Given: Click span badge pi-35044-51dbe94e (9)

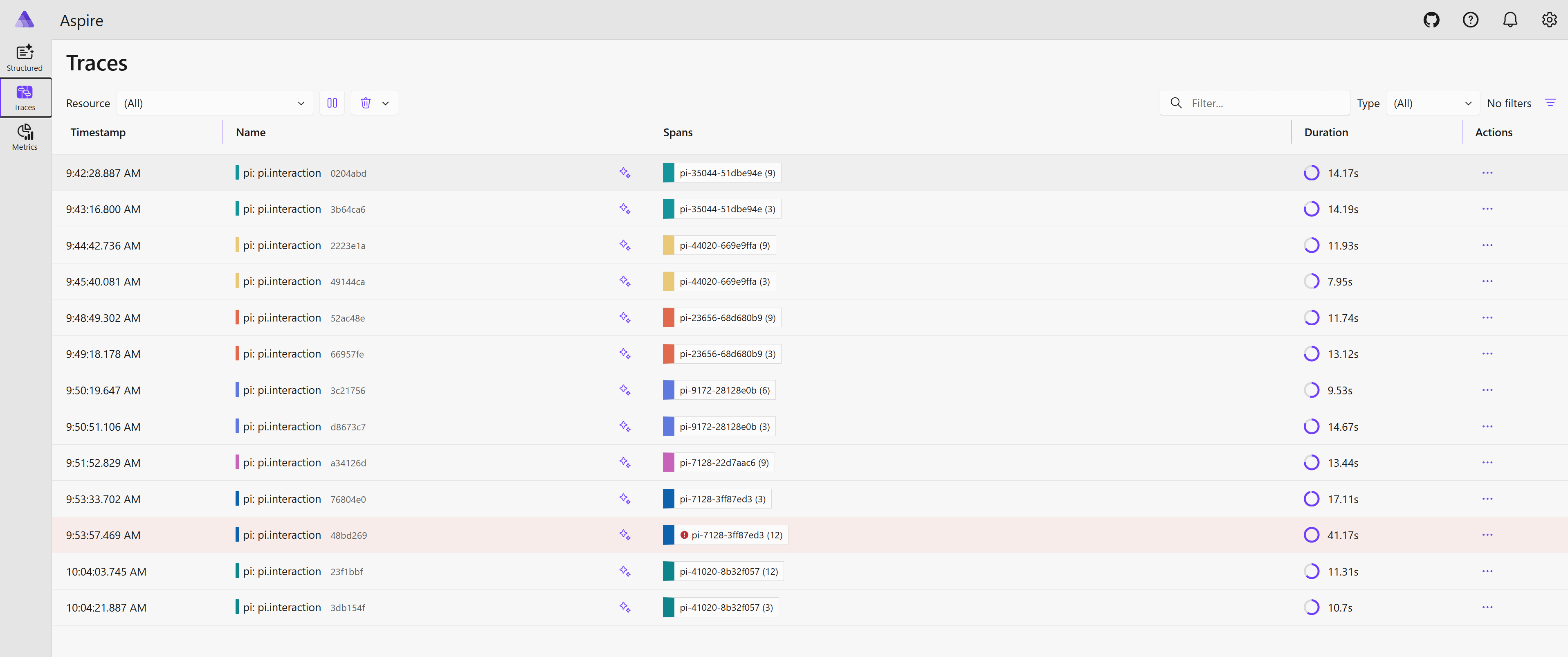Looking at the screenshot, I should click(x=722, y=173).
